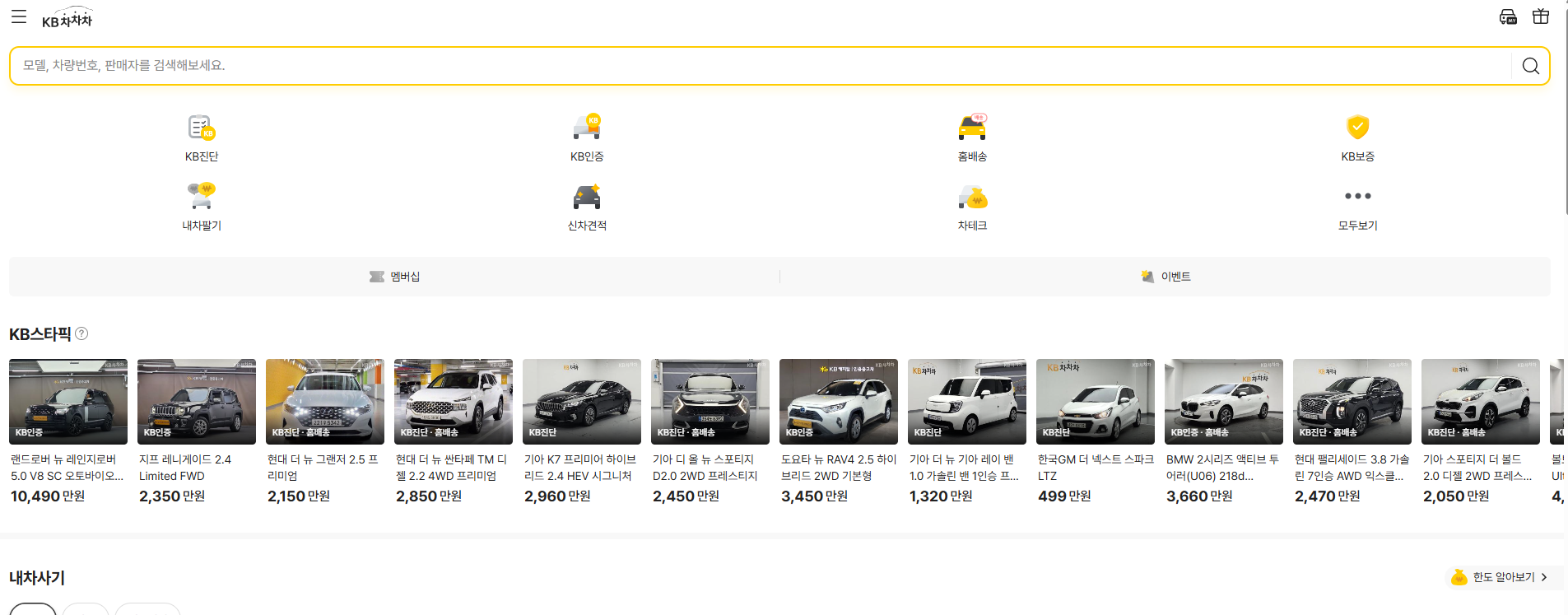
Task: Click the 2,150 만원 price
Action: pos(299,496)
